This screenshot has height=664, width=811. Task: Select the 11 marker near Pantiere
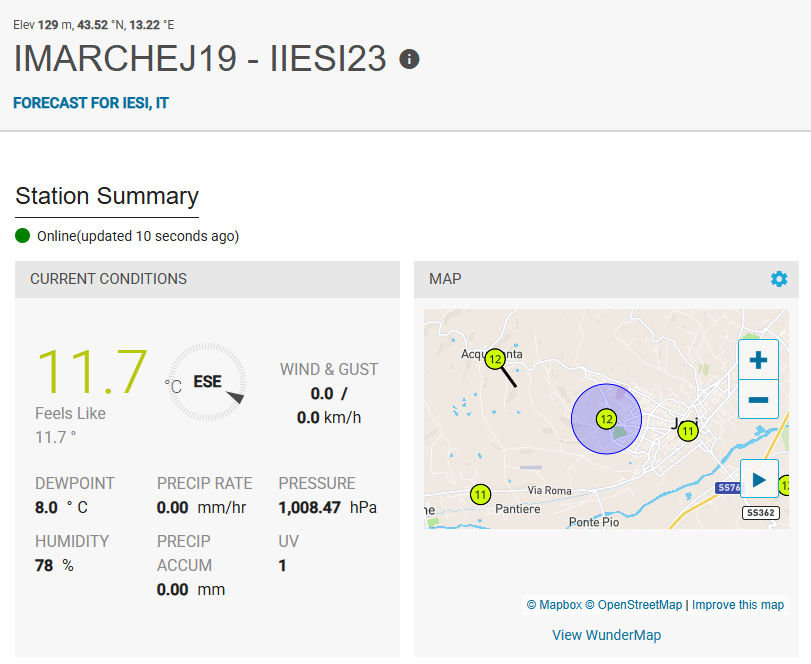click(481, 494)
